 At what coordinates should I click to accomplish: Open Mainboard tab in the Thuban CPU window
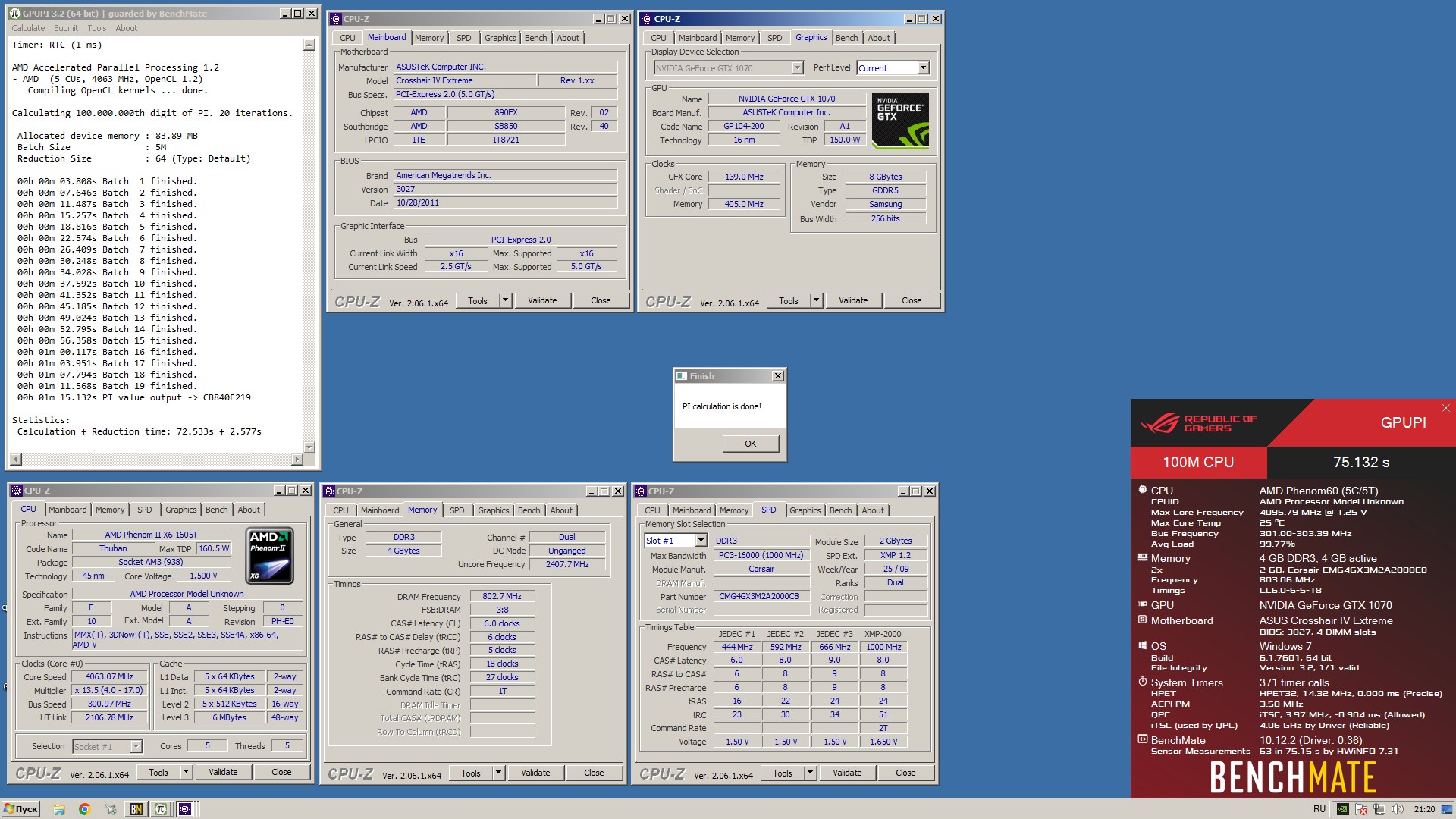[x=67, y=510]
